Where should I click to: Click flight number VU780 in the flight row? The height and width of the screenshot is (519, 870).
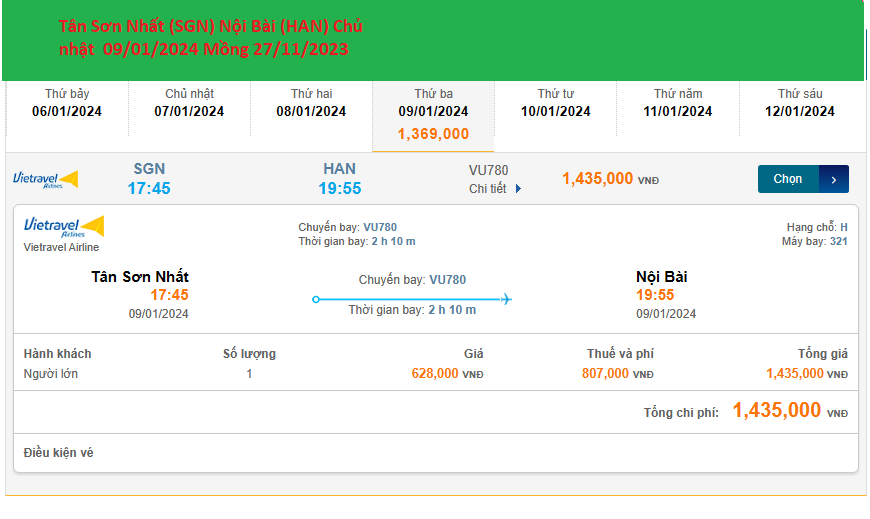[488, 171]
